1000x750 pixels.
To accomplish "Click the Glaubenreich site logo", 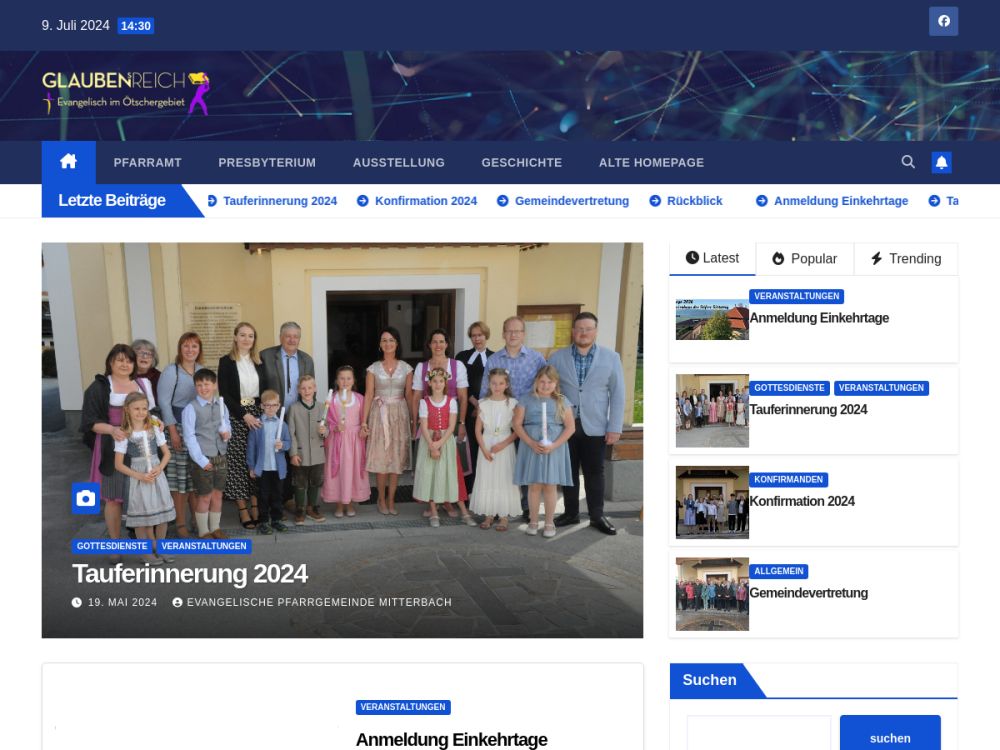I will coord(126,93).
